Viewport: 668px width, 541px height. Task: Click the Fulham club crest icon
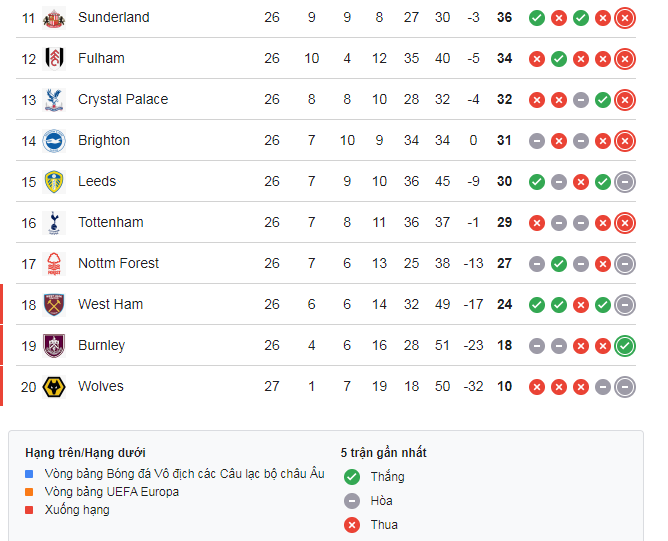click(54, 59)
